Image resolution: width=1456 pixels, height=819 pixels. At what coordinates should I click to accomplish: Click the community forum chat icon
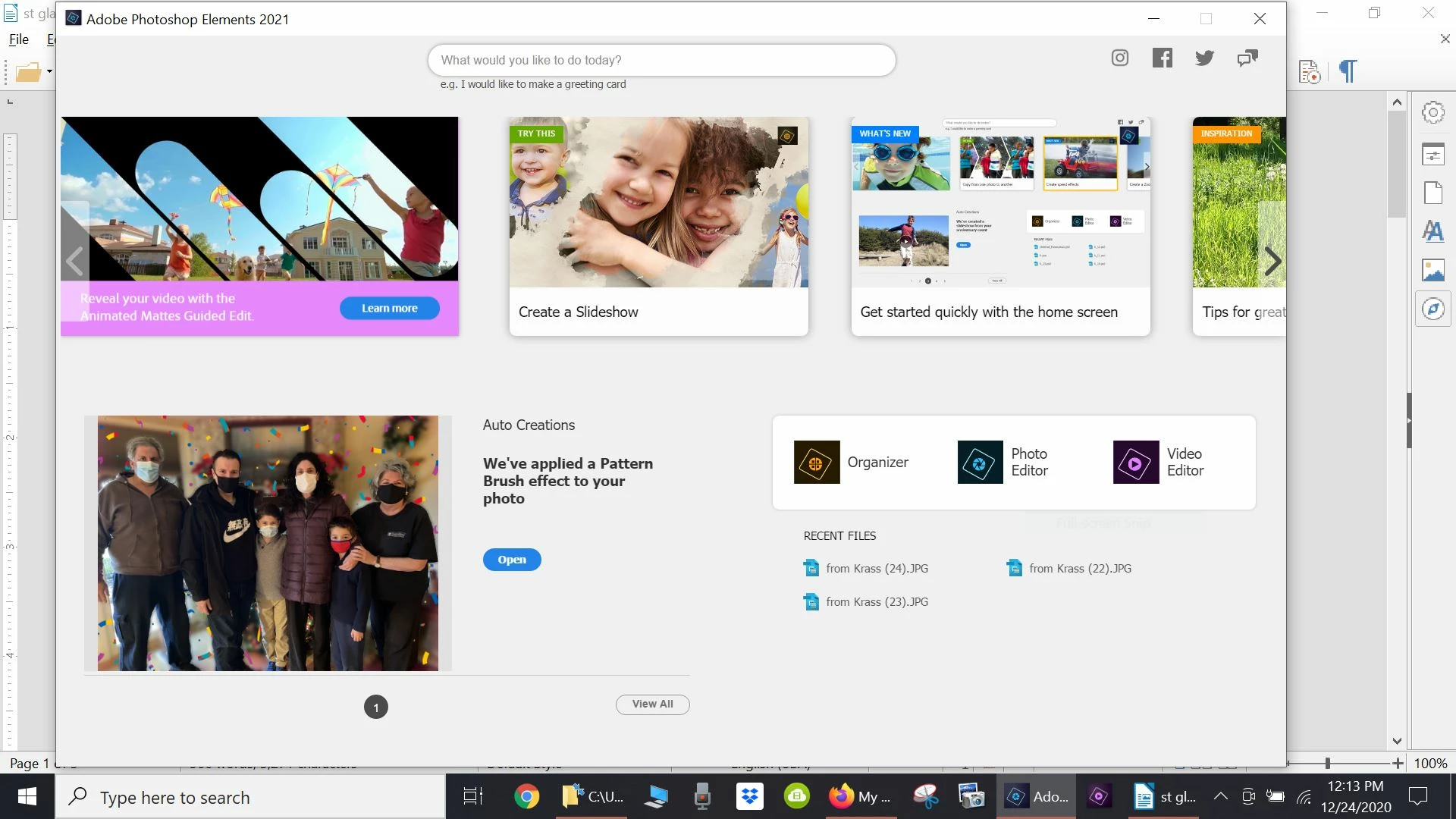(1247, 58)
